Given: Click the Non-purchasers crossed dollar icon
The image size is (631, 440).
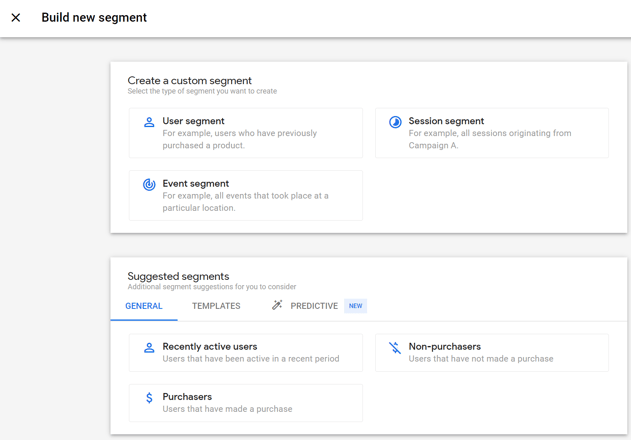Looking at the screenshot, I should pos(395,348).
